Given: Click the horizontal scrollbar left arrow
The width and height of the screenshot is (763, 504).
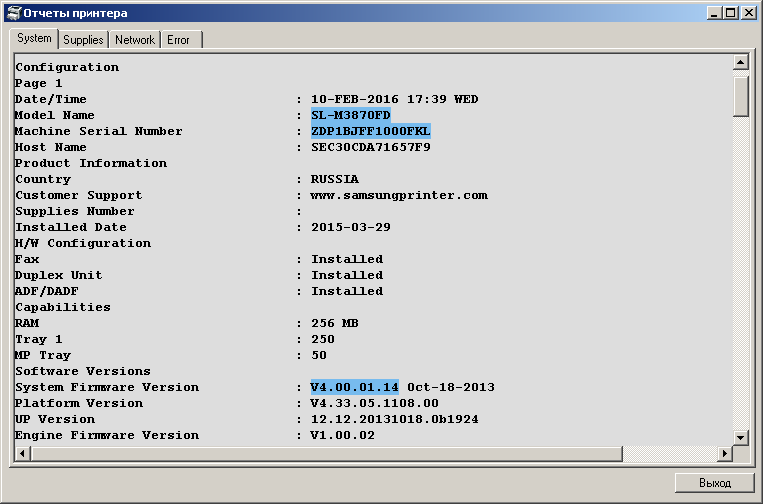Looking at the screenshot, I should pyautogui.click(x=22, y=453).
